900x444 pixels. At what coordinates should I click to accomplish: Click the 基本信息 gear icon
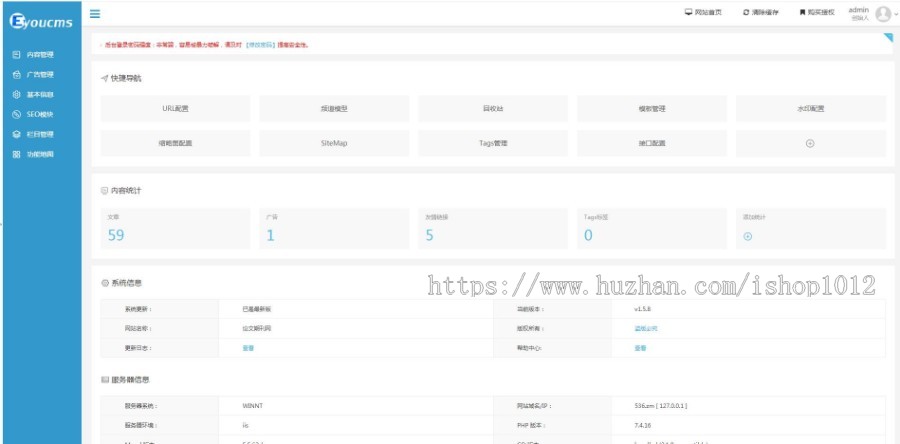tap(17, 95)
